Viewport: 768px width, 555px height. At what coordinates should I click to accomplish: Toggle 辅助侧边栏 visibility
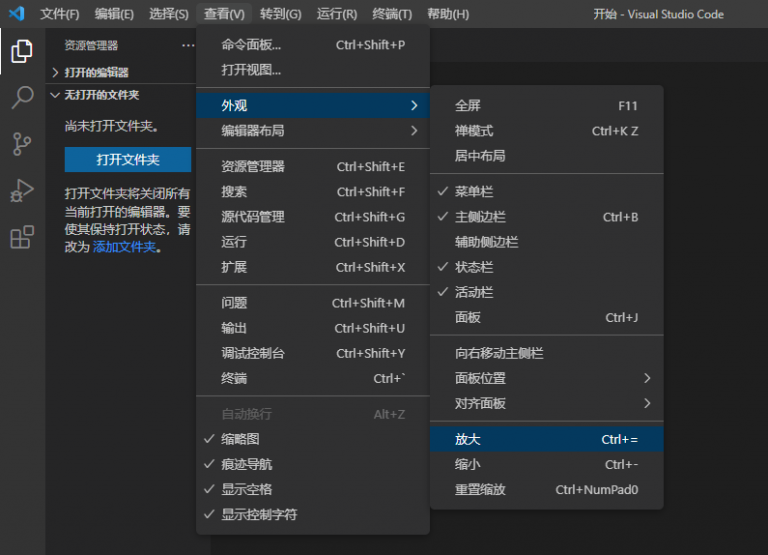click(x=547, y=242)
